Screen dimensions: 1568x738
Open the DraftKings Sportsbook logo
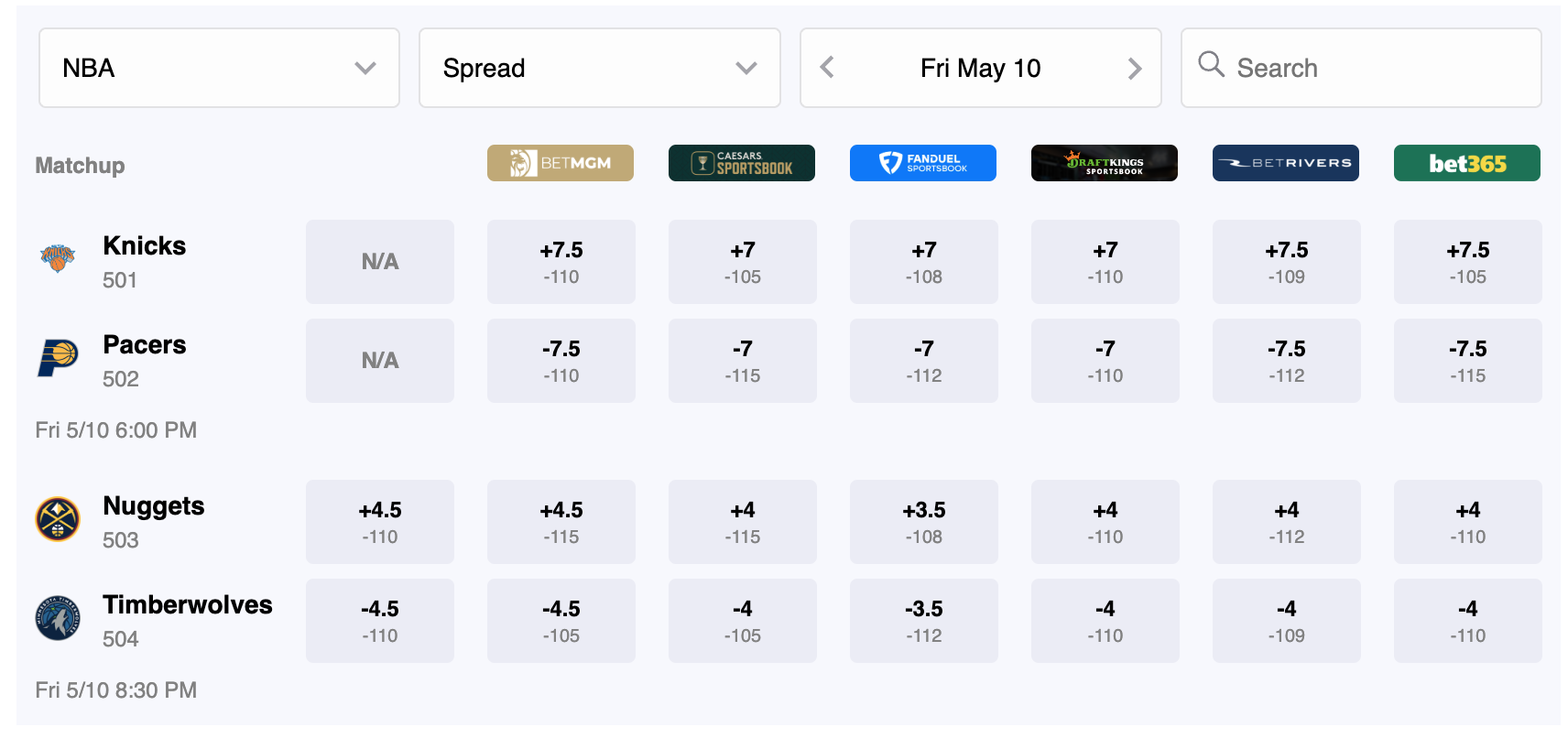pyautogui.click(x=1105, y=163)
